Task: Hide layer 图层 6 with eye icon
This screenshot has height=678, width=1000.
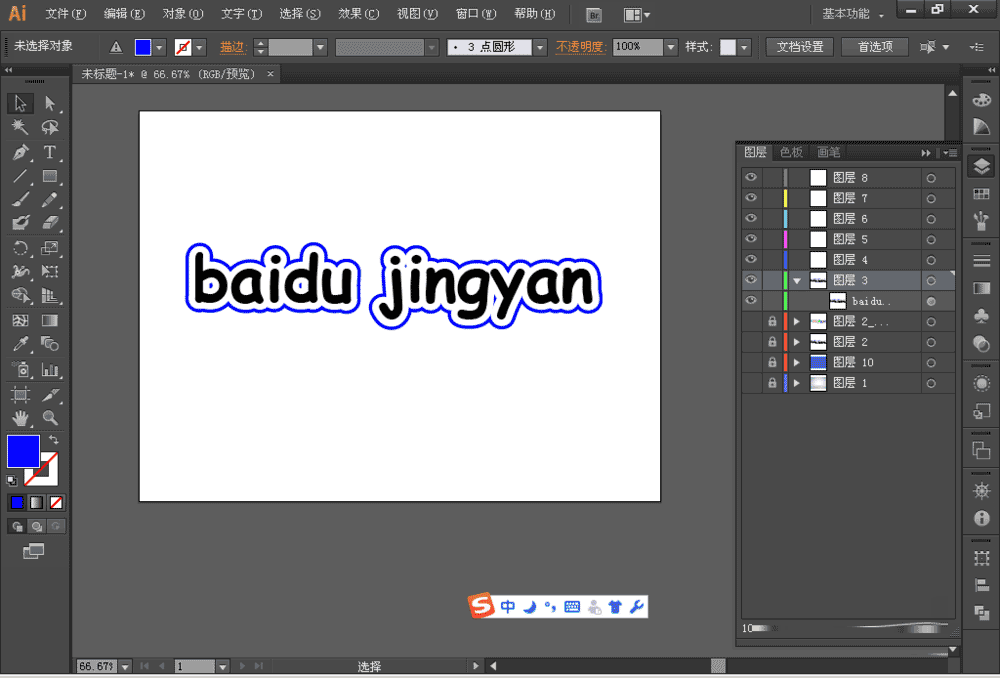Action: (x=751, y=218)
